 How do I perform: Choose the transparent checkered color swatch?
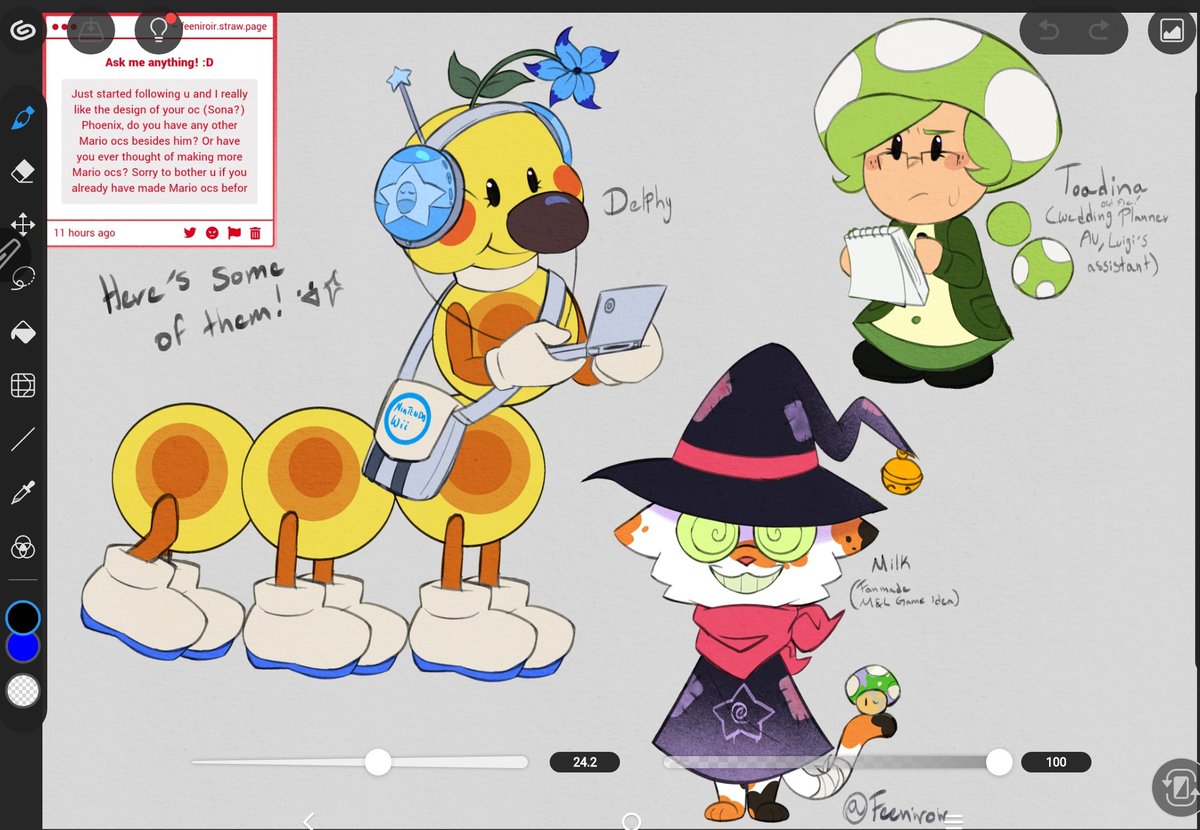(22, 690)
